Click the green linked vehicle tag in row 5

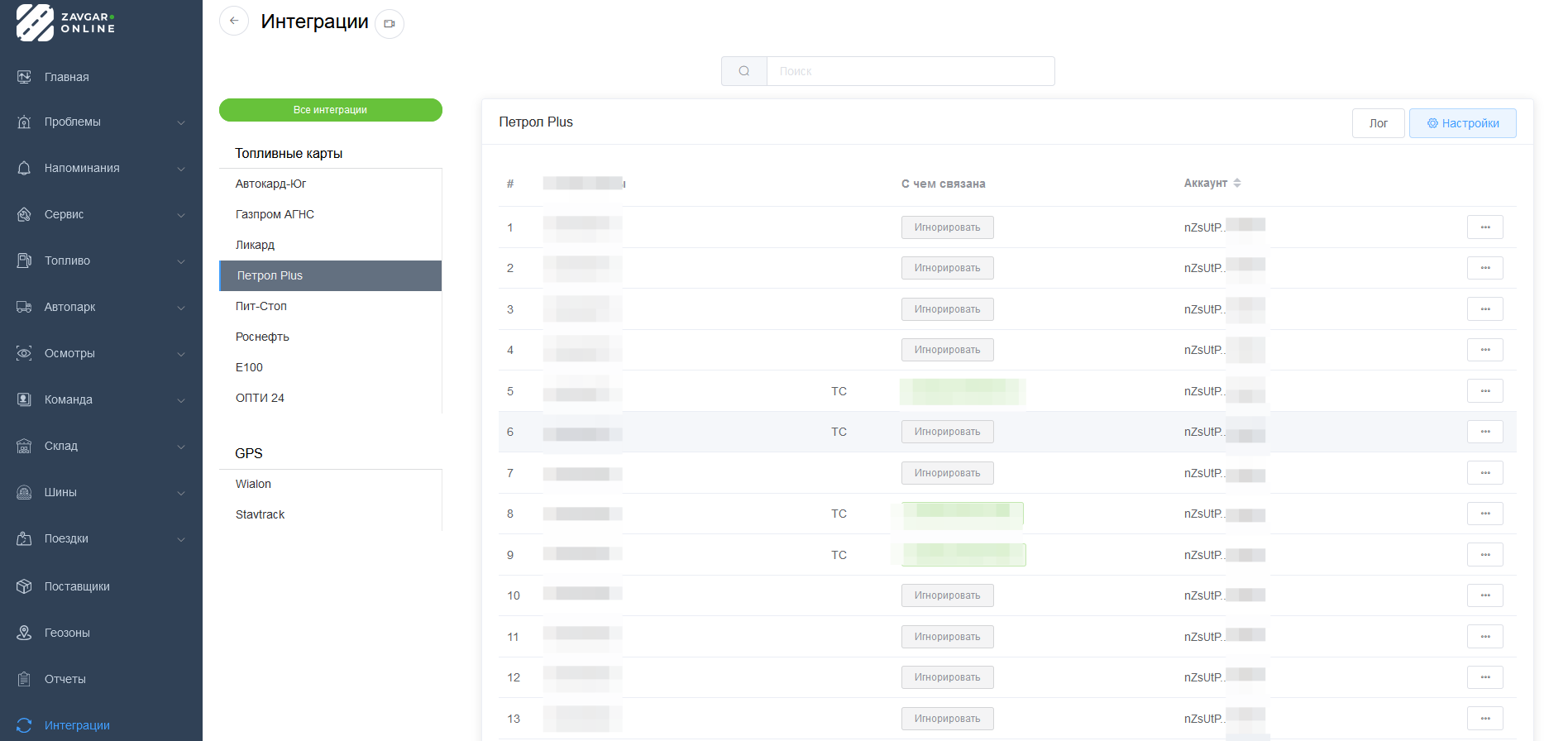(963, 391)
